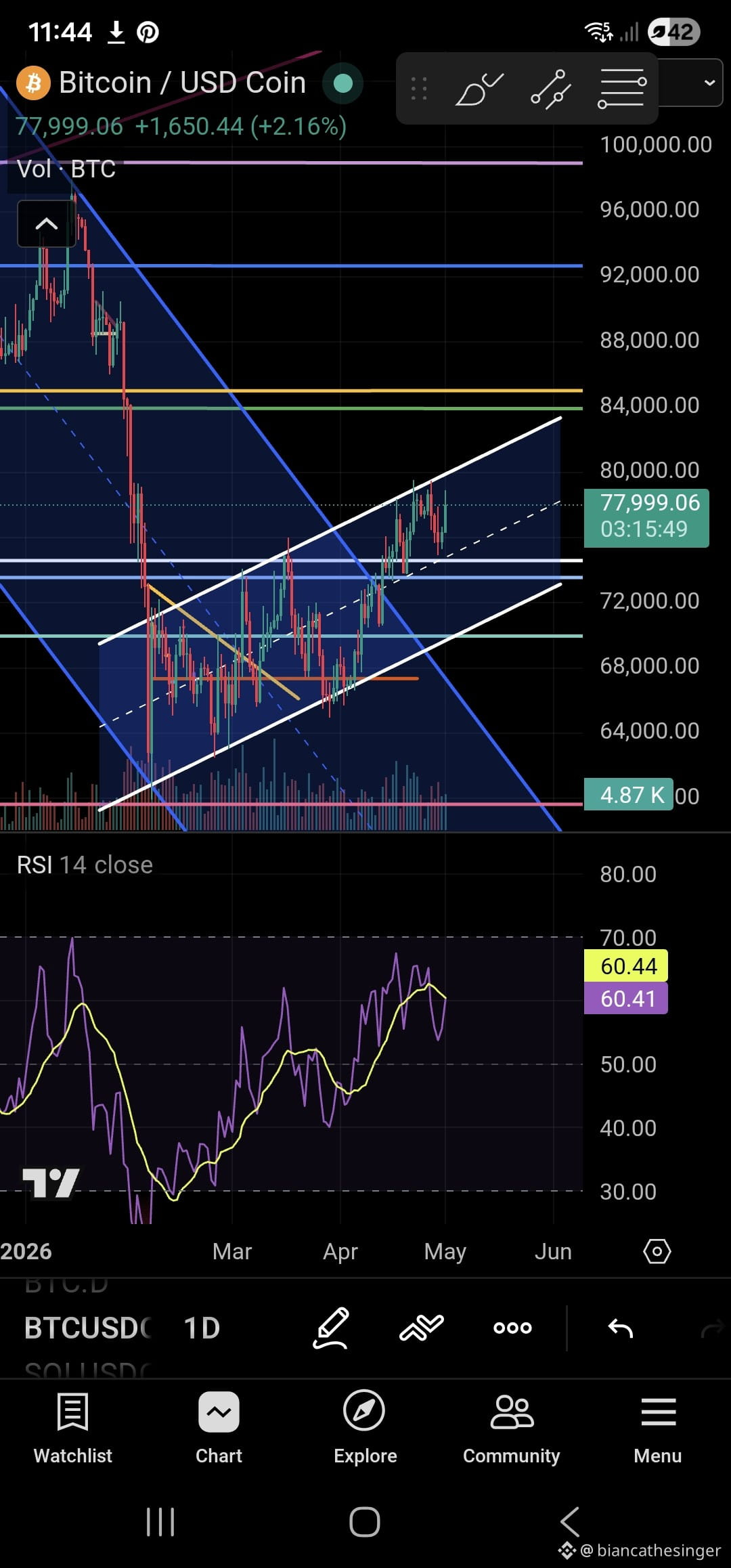Tap the download notification icon

point(116,32)
